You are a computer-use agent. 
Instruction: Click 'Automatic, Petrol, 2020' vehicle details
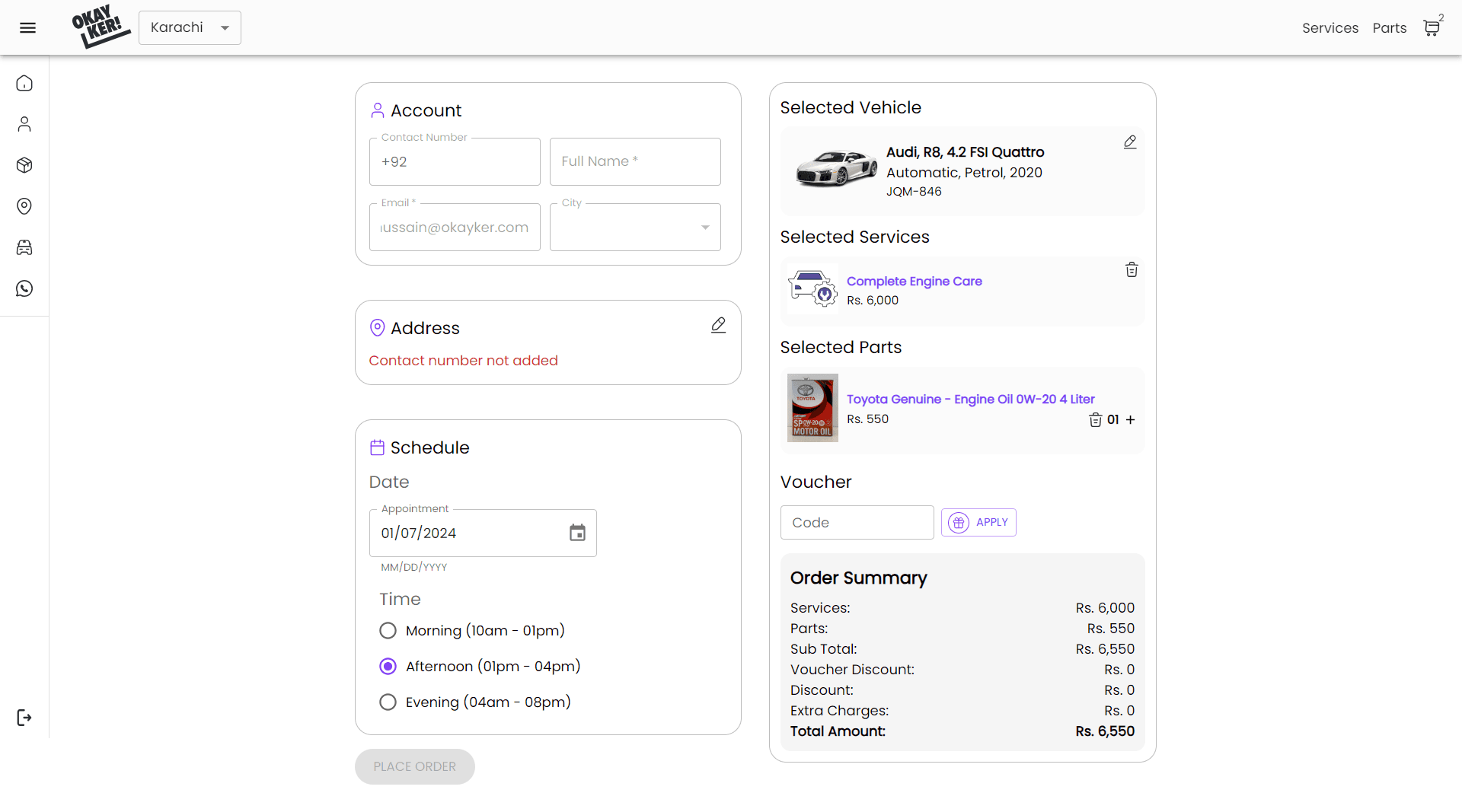[x=964, y=173]
